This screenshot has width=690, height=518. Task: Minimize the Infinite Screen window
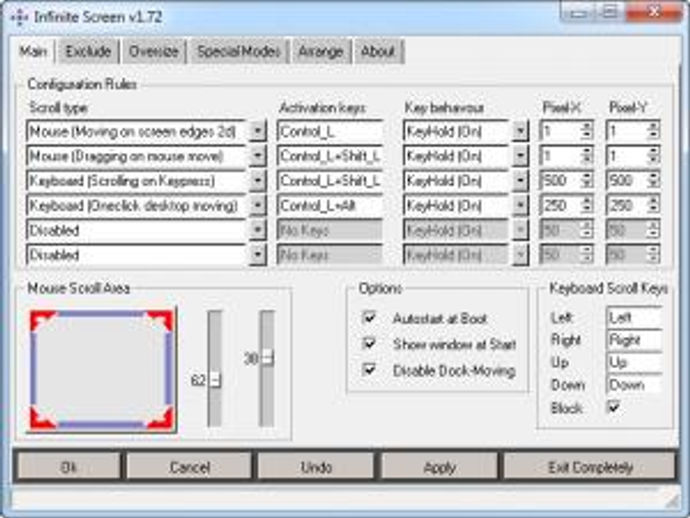[577, 12]
